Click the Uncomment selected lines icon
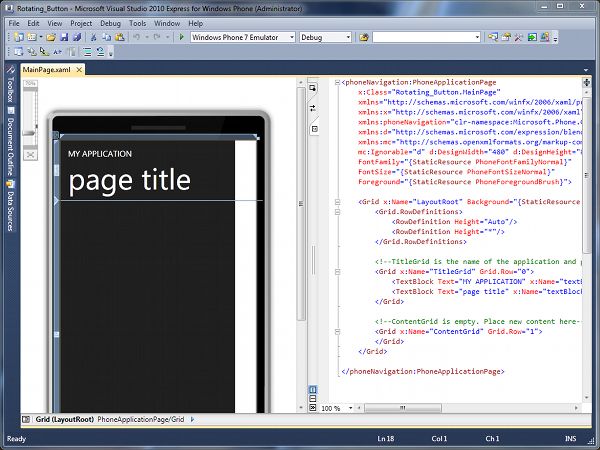Image resolution: width=600 pixels, height=450 pixels. coord(100,52)
